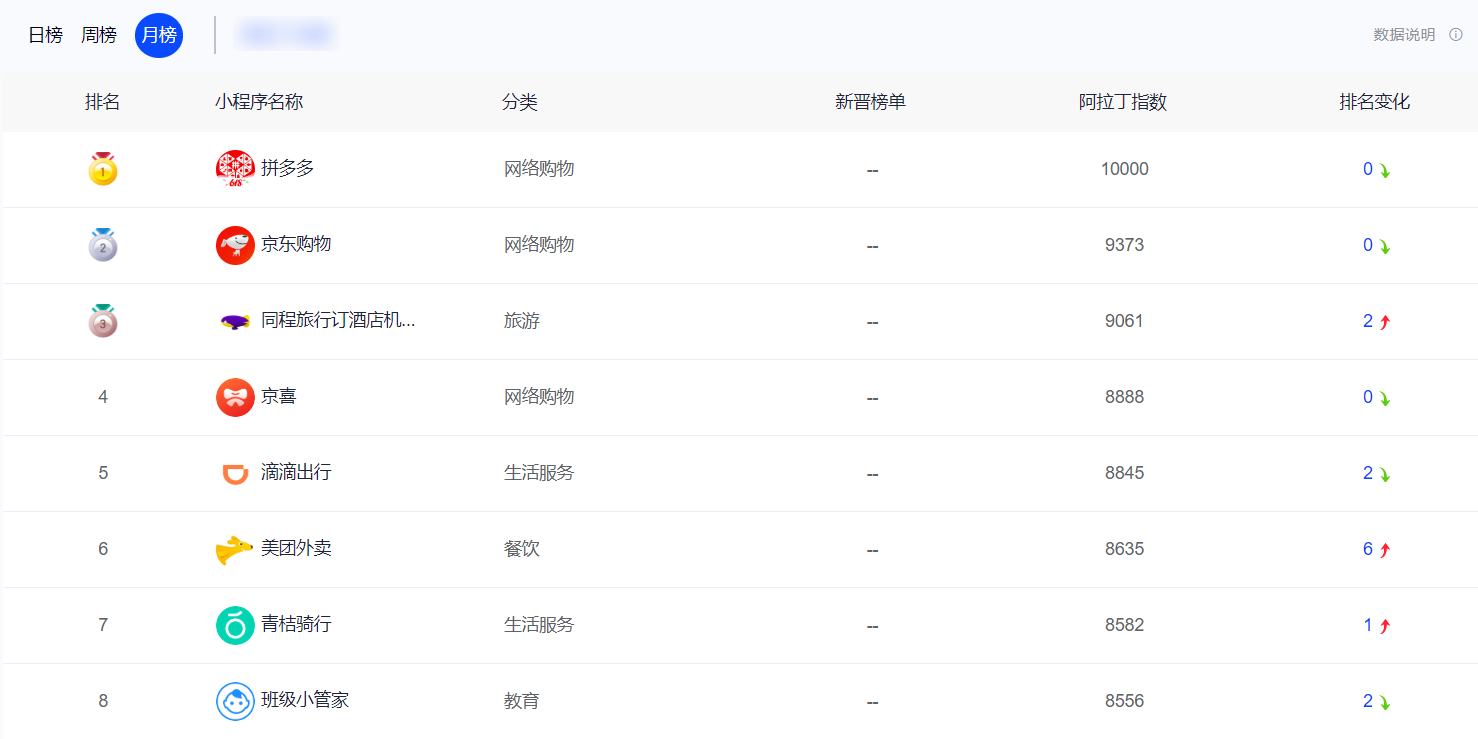This screenshot has height=739, width=1478.
Task: Click rank change value 6 for 美团外卖
Action: 1368,549
